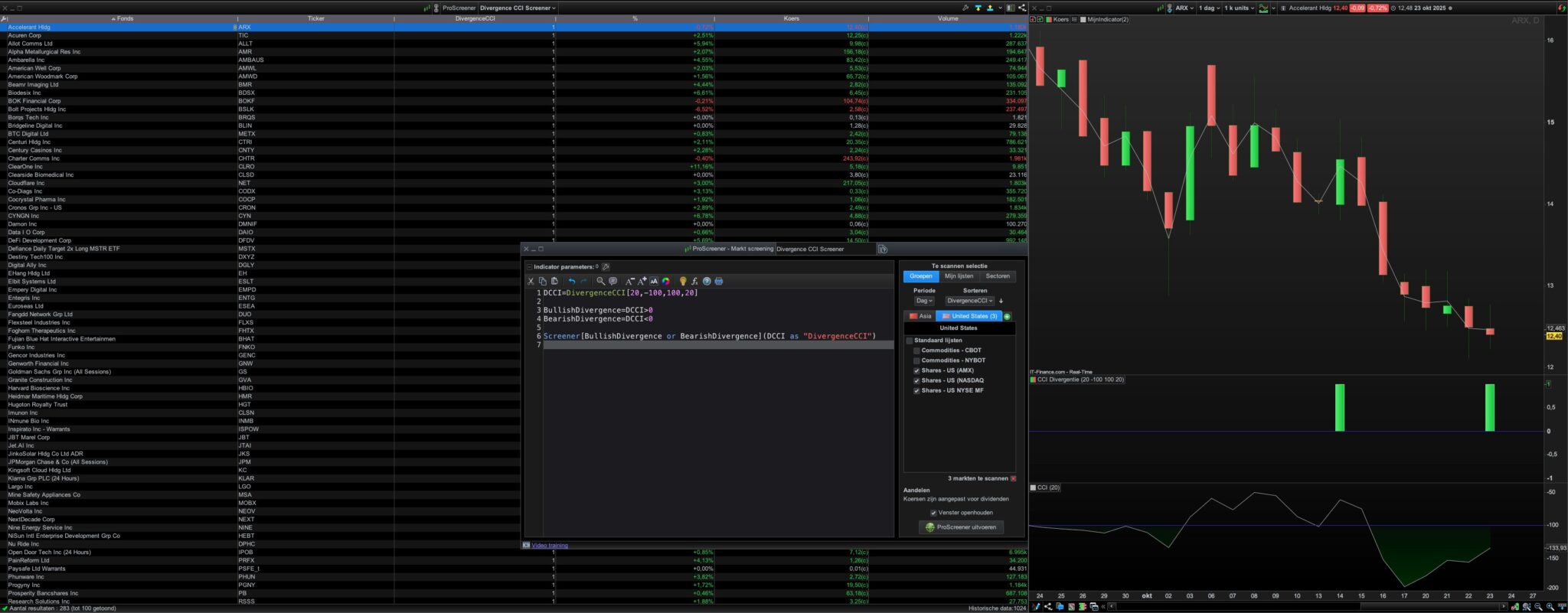The image size is (1568, 613).
Task: Enable Commodities - NYBOT market
Action: tap(916, 360)
